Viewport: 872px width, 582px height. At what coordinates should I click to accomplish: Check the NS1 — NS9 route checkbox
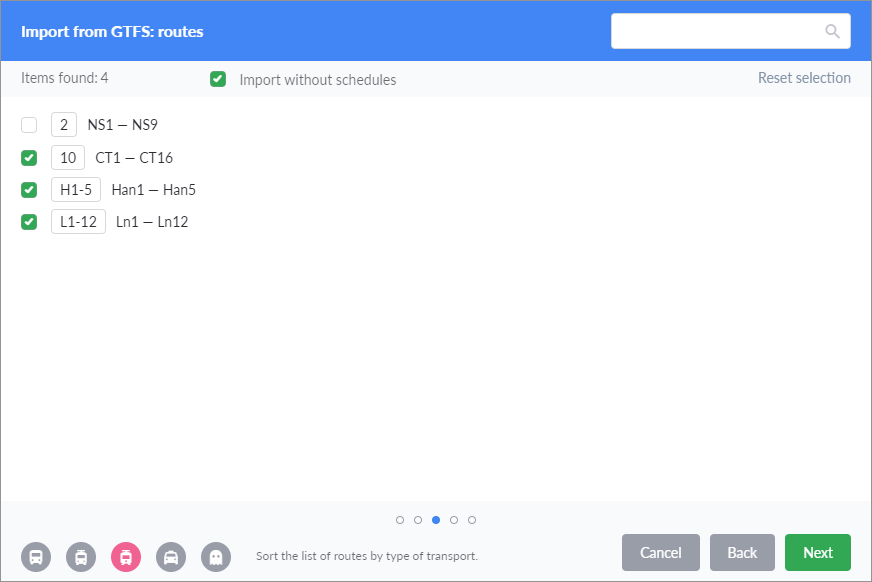click(29, 125)
